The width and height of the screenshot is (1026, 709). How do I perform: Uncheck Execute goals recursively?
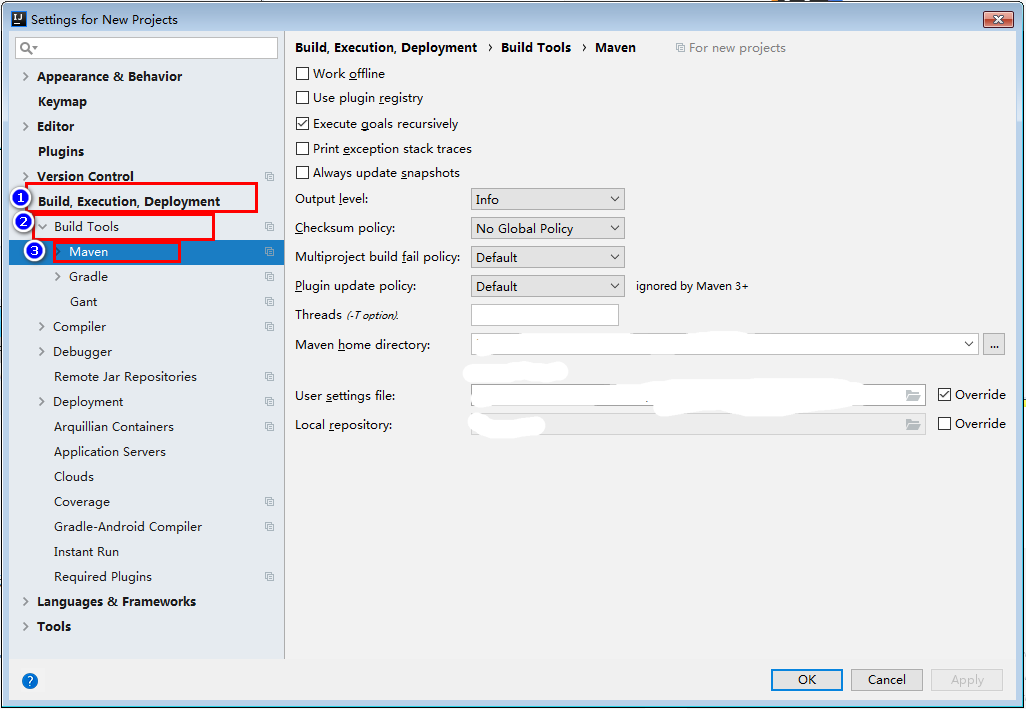coord(302,123)
